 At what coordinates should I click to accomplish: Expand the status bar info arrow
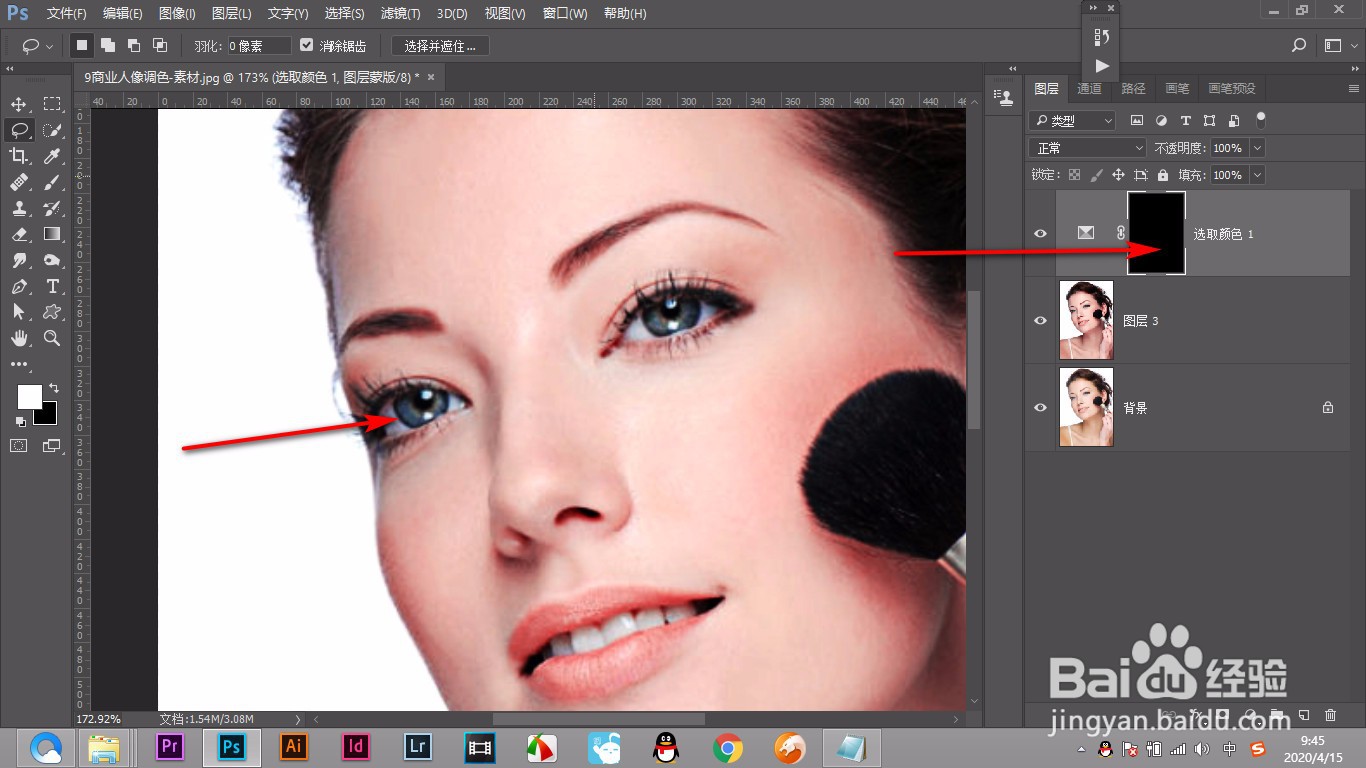click(297, 719)
